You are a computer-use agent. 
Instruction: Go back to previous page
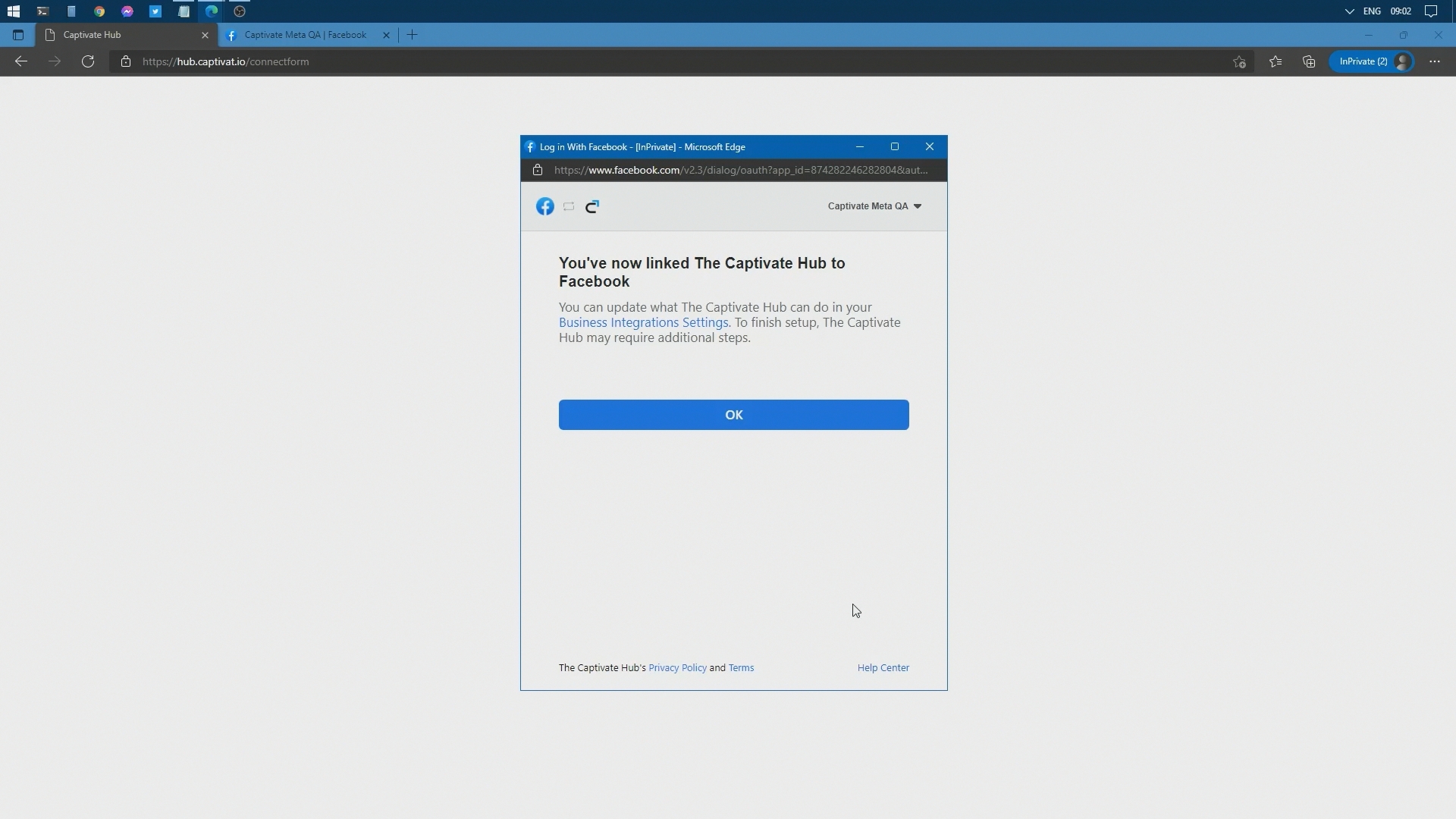[x=21, y=61]
